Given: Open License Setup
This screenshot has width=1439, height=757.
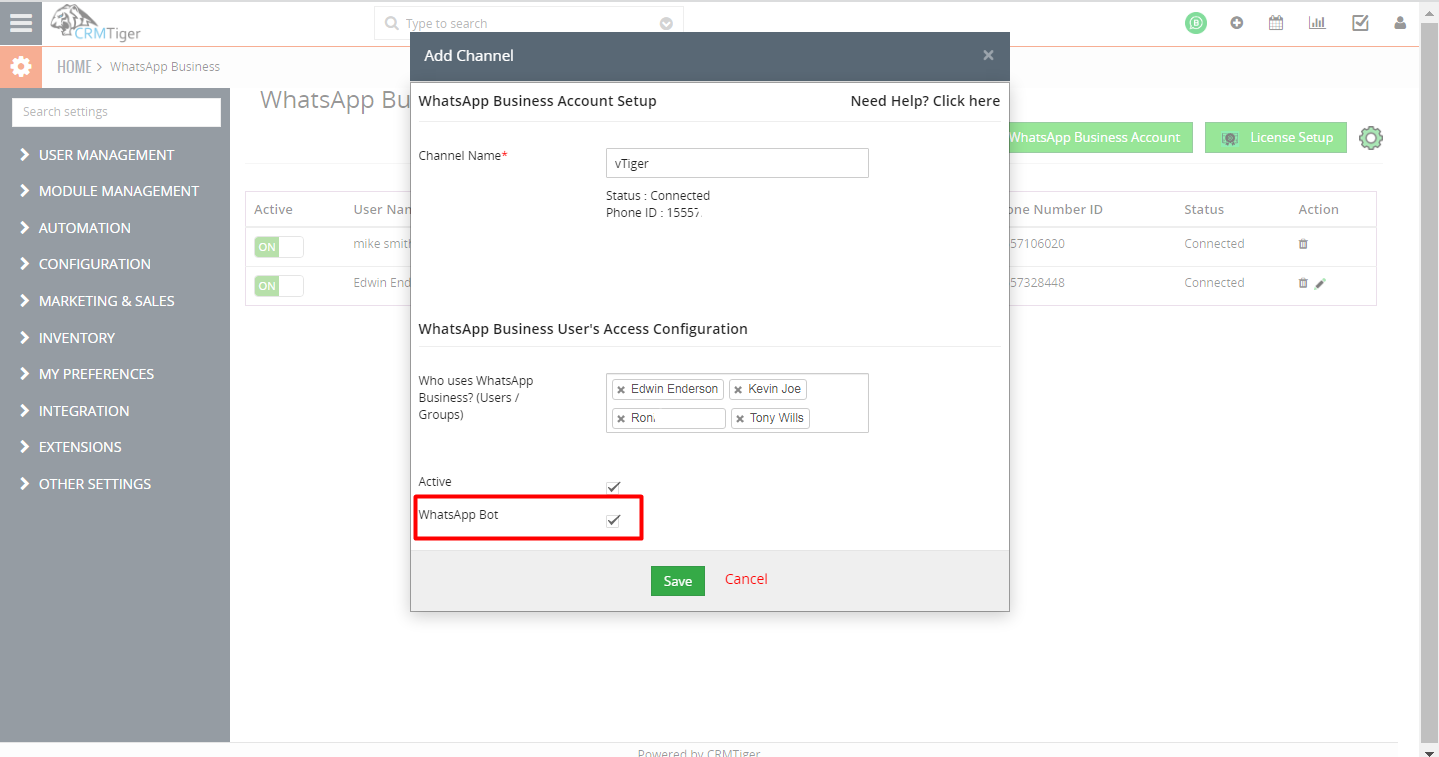Looking at the screenshot, I should [1276, 138].
